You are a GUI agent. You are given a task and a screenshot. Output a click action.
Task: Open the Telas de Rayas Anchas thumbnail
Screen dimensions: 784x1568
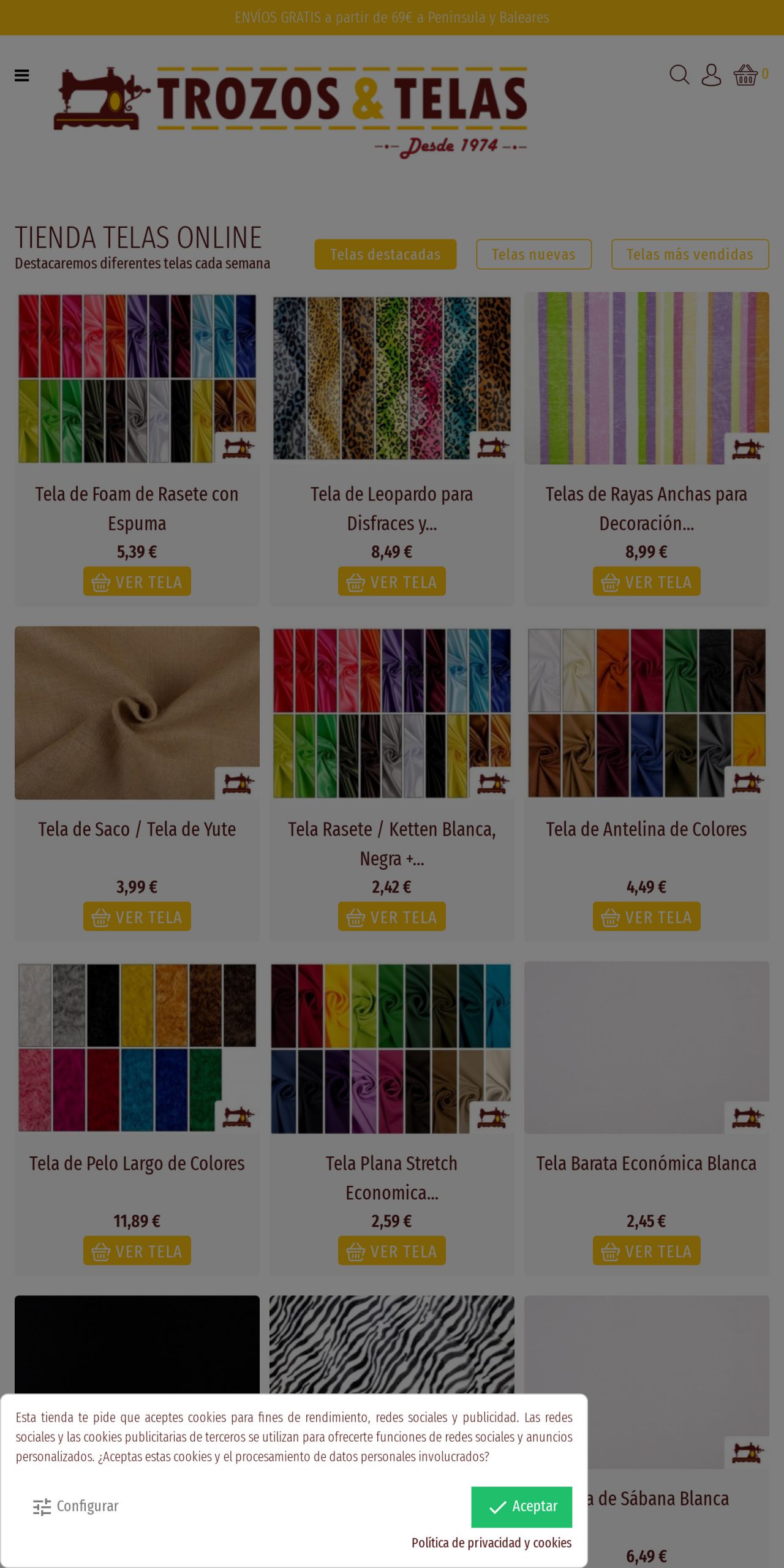point(646,378)
